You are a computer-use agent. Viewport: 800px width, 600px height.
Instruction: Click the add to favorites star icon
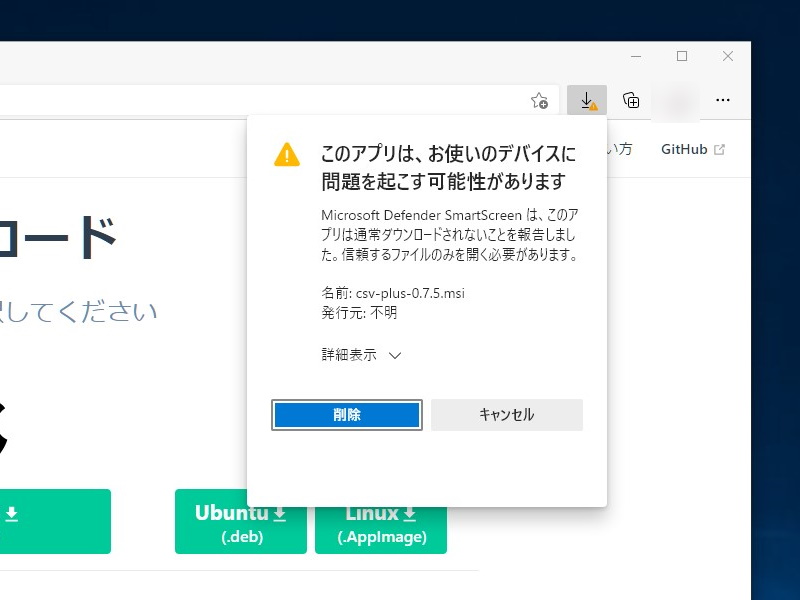(540, 100)
